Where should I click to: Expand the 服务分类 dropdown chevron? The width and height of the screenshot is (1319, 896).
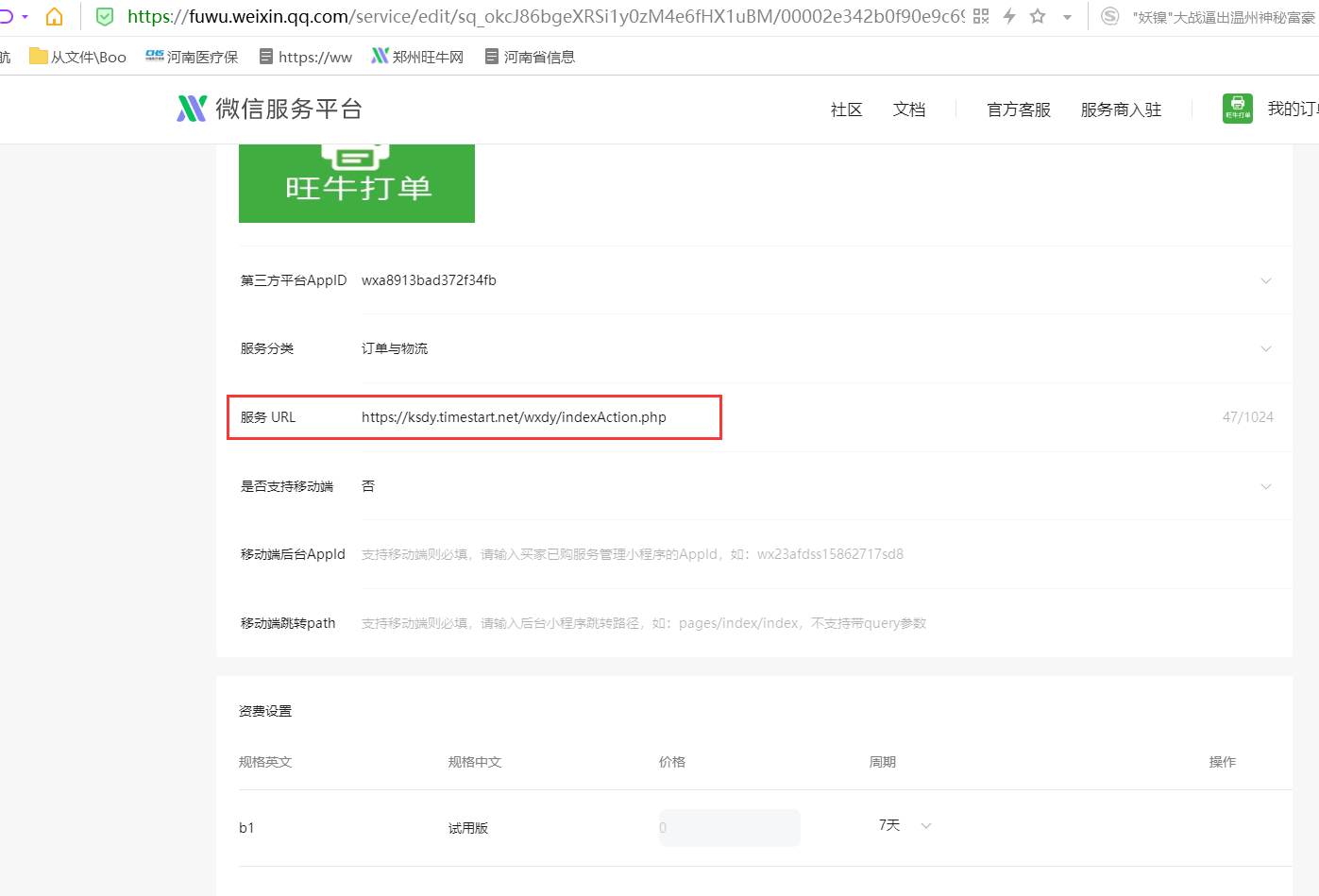click(x=1266, y=348)
